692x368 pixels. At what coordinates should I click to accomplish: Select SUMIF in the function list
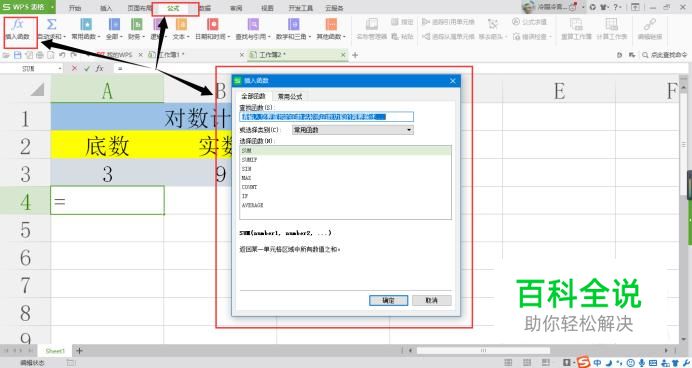[x=345, y=160]
